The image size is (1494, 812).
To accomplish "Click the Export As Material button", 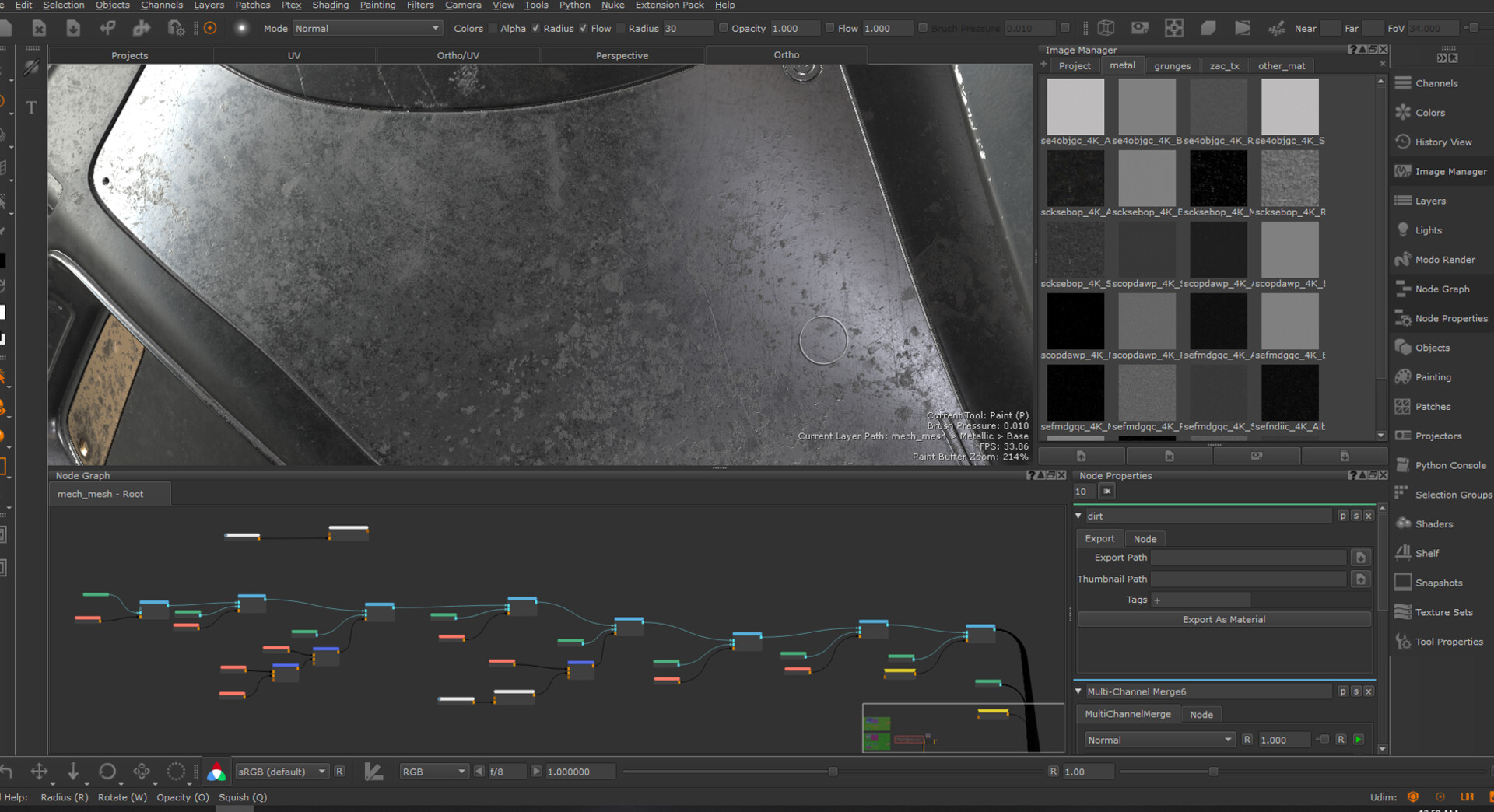I will 1223,619.
